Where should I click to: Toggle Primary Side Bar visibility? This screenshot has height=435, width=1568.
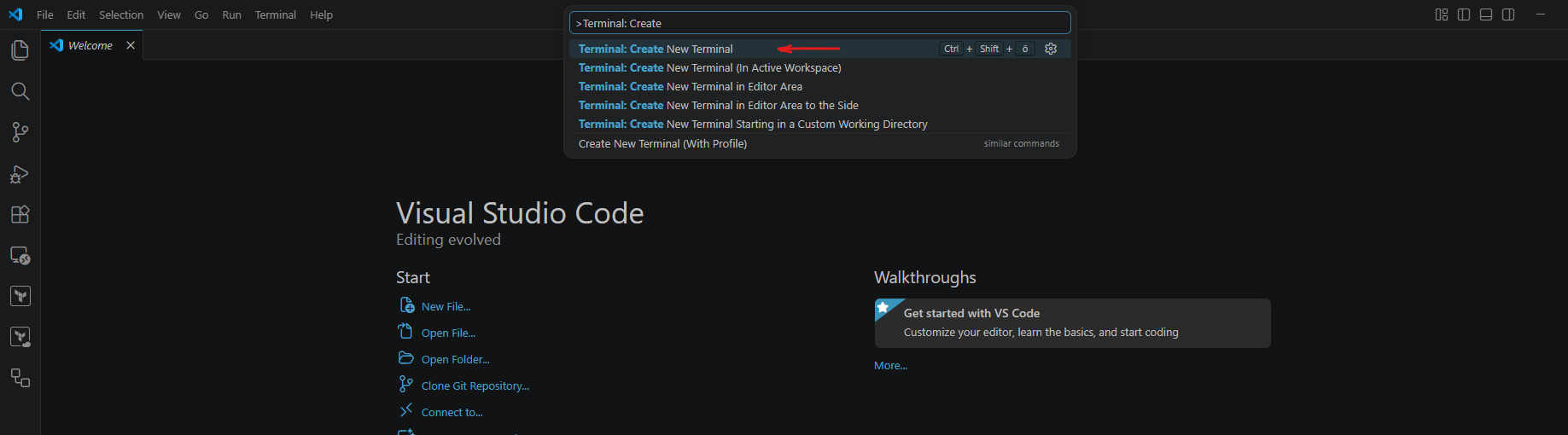pos(1464,14)
